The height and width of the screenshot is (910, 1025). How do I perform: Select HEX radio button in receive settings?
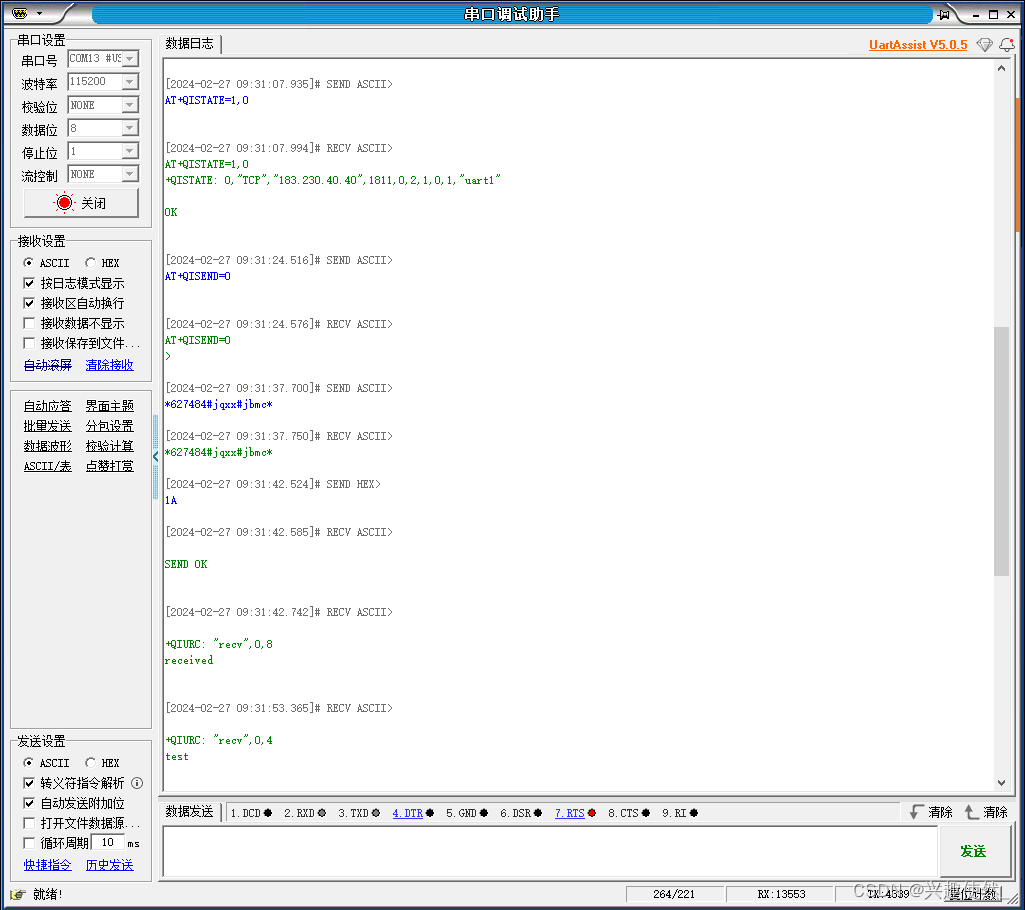click(x=91, y=263)
